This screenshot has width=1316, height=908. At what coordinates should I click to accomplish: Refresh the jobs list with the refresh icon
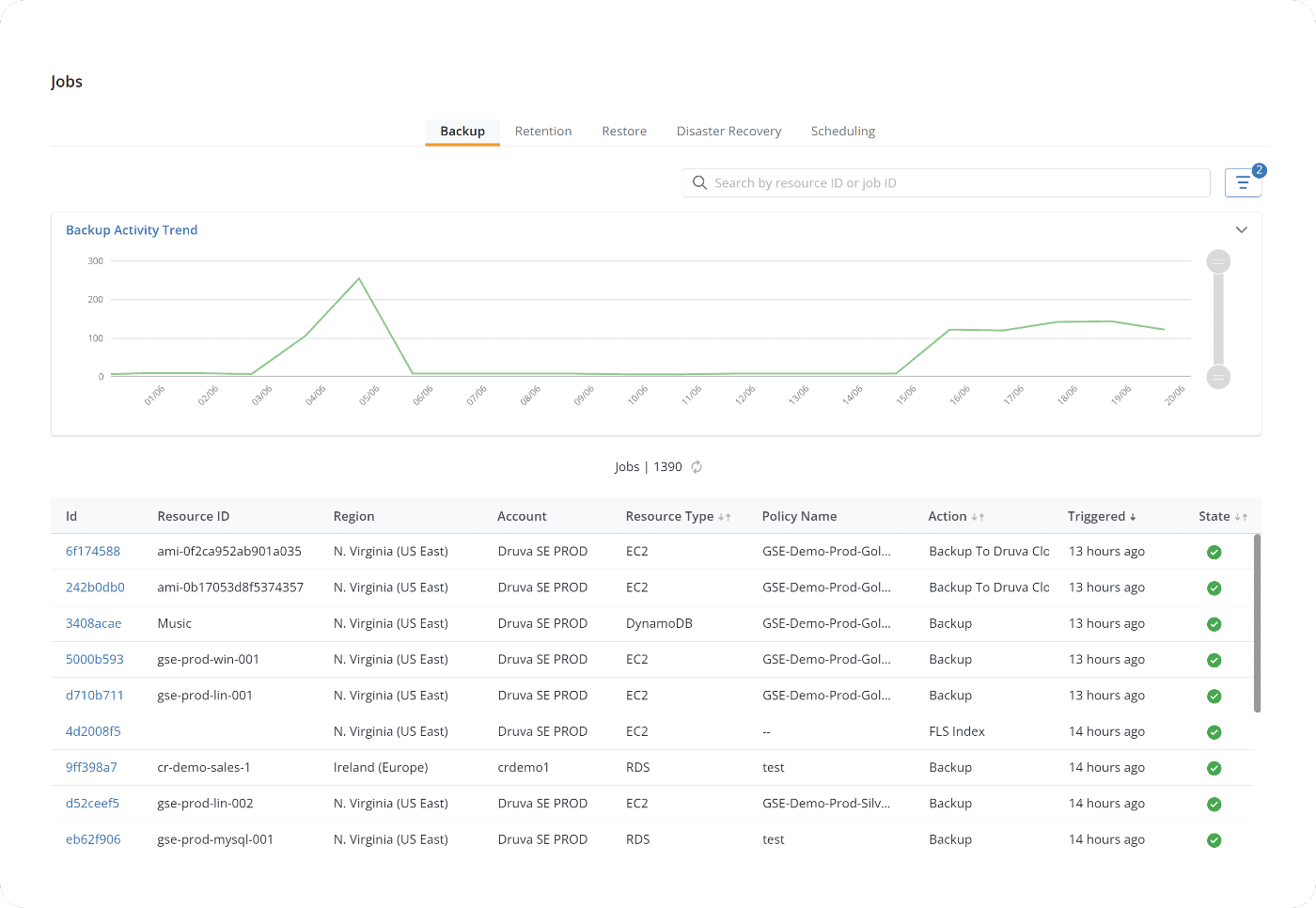click(x=696, y=466)
